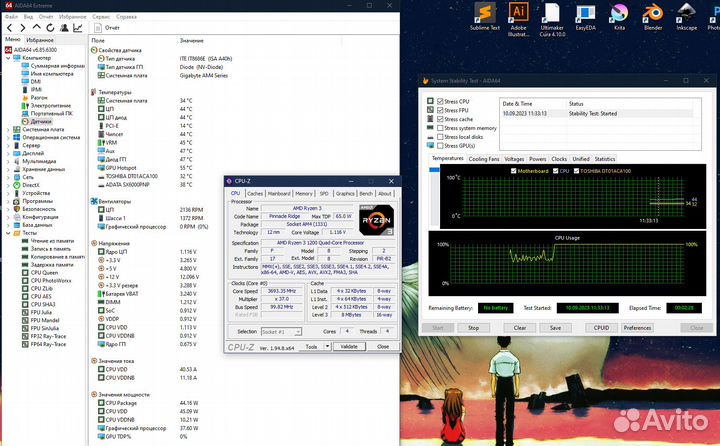Viewport: 720px width, 446px height.
Task: Click Stop button in Stability Test
Action: 473,328
